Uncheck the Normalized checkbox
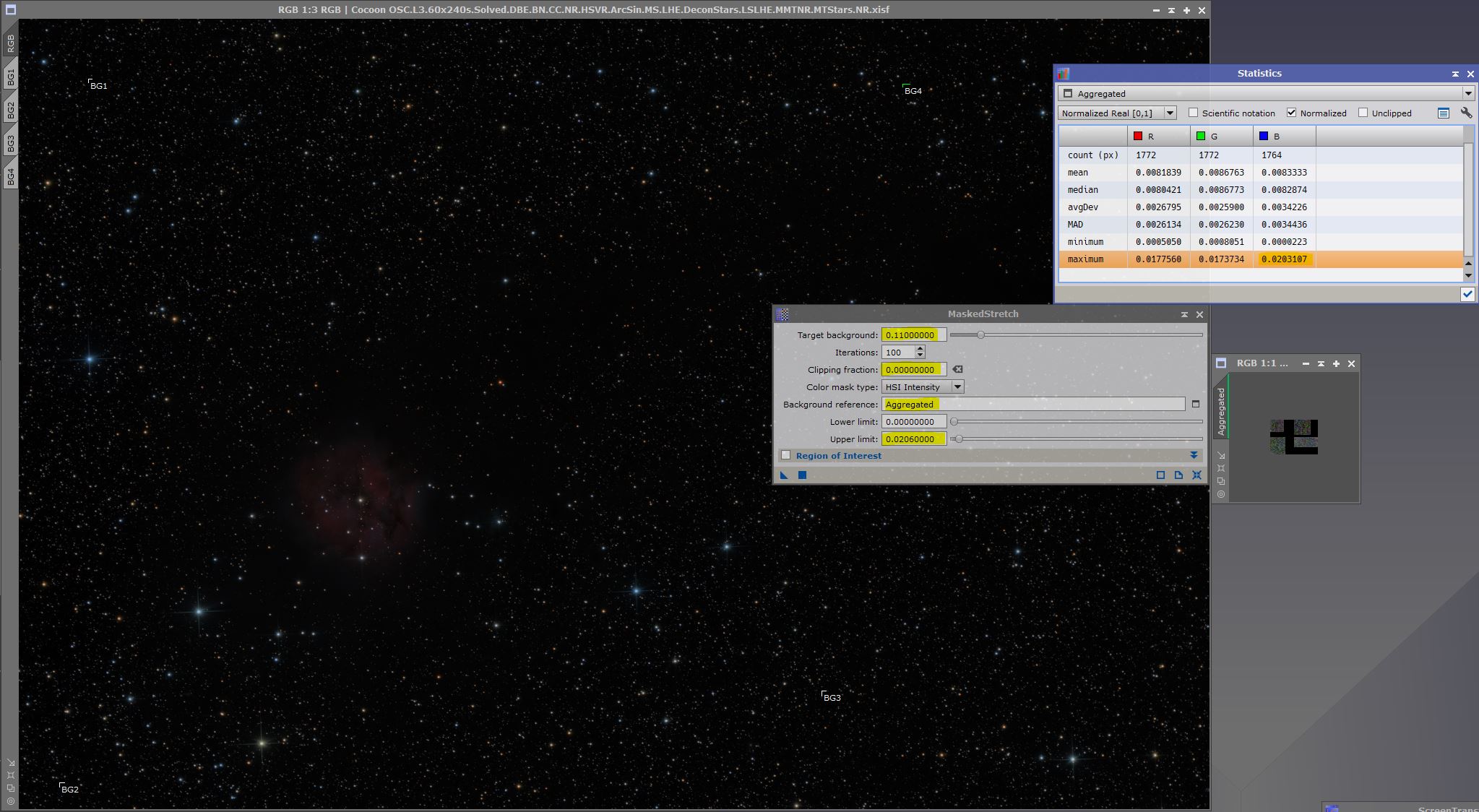Screen dimensions: 1479x812 pos(1291,113)
